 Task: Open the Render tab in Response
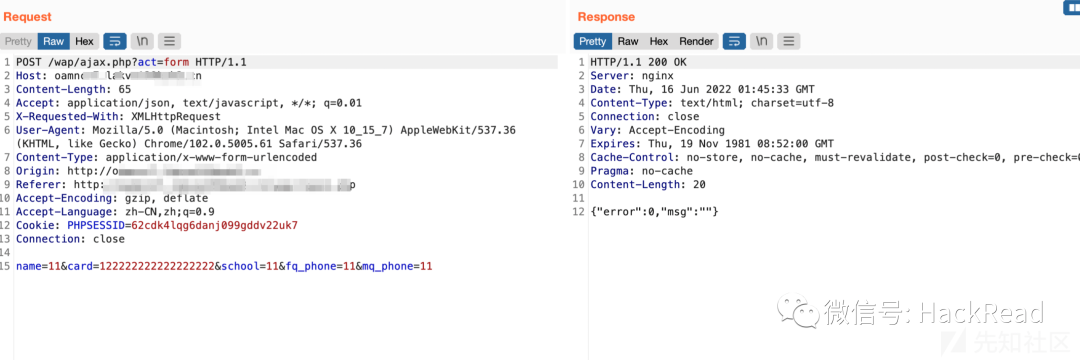[x=696, y=41]
